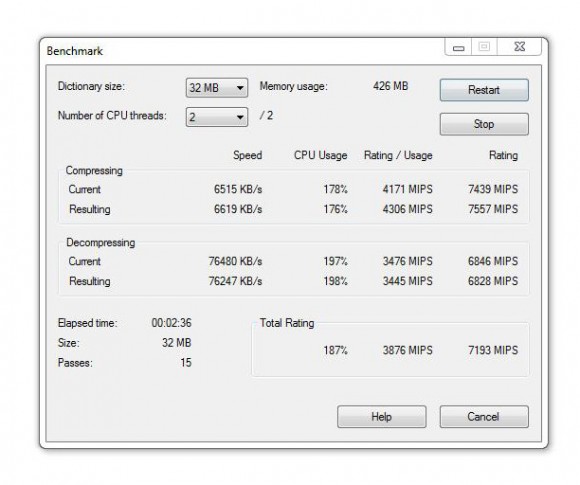This screenshot has width=580, height=485.
Task: Click Decompressing Resulting speed 76247 KB/s
Action: pyautogui.click(x=235, y=281)
